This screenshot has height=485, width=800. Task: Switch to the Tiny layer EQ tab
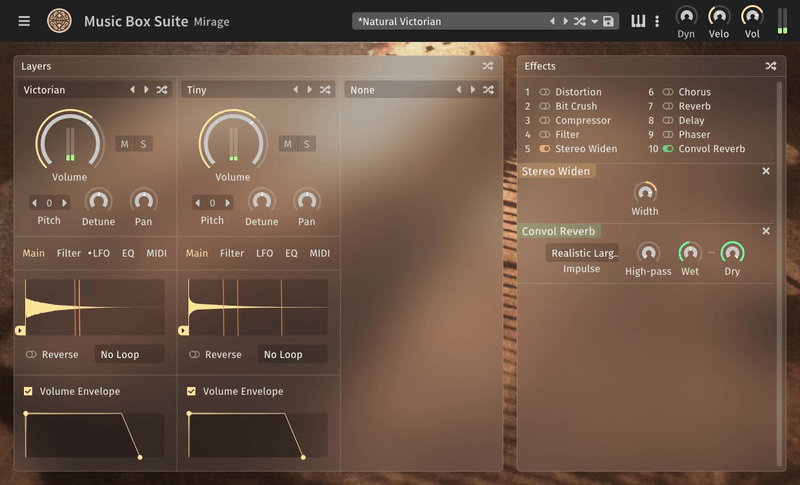click(291, 253)
